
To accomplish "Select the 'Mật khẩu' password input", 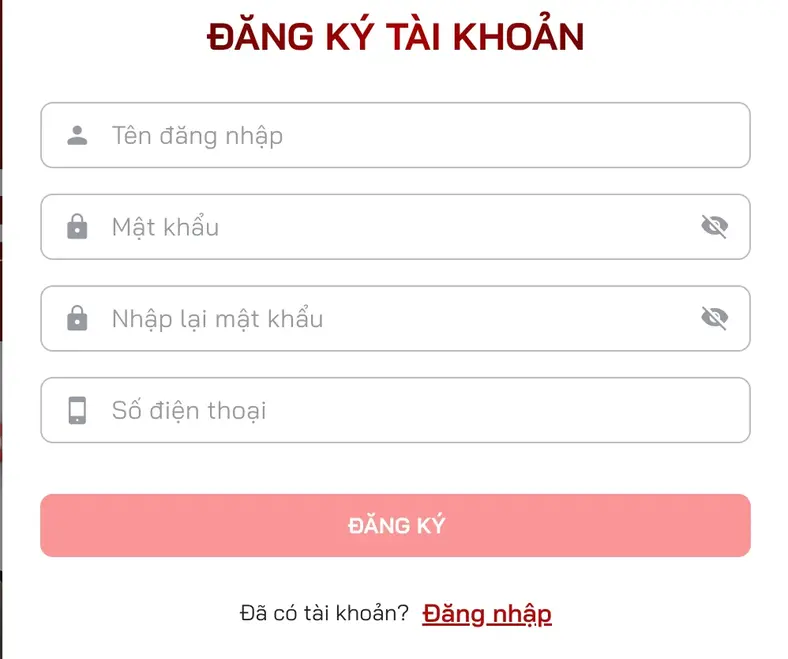I will [400, 227].
